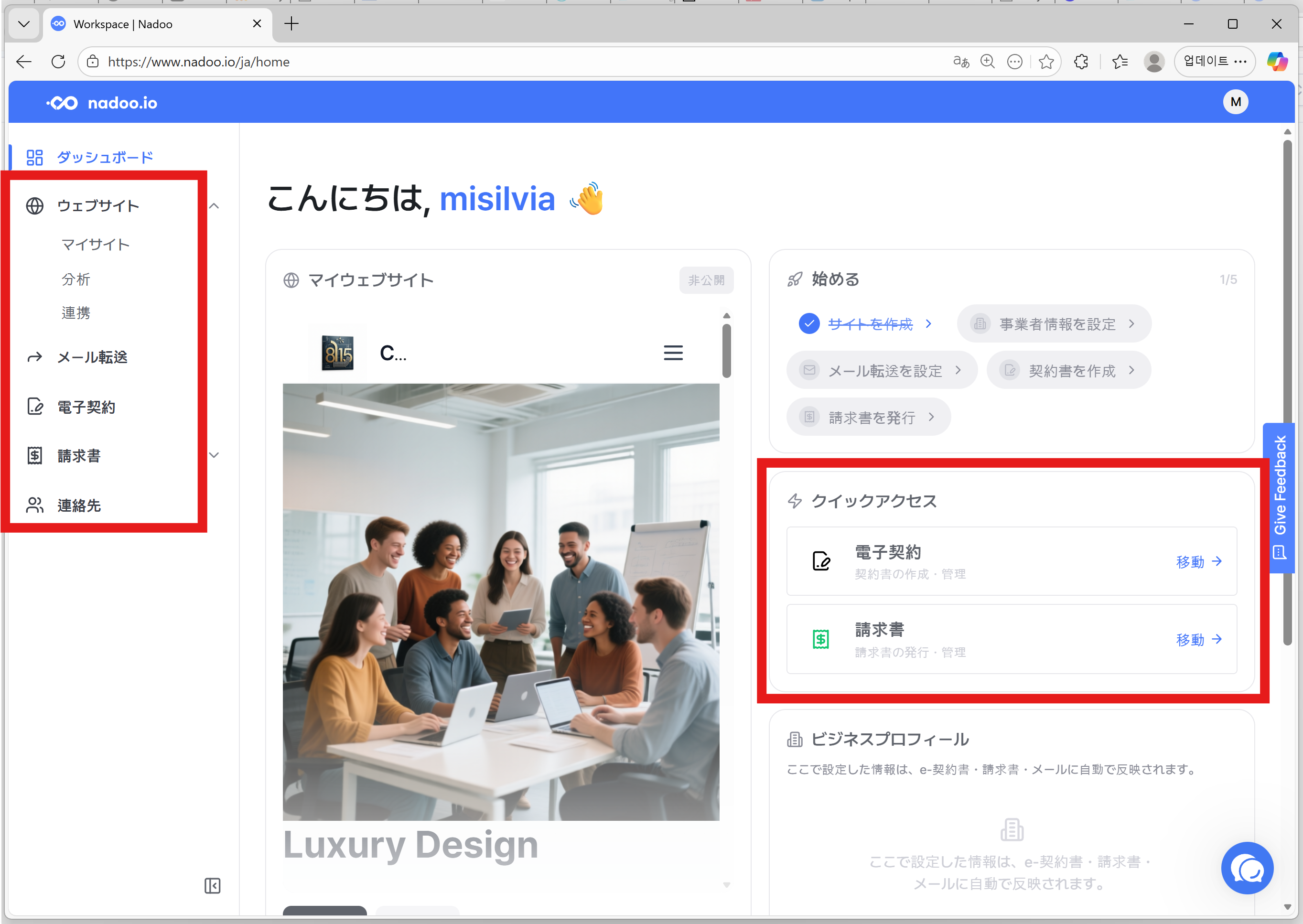This screenshot has width=1303, height=924.
Task: Click the 事業者情報を設定 step button
Action: pos(1054,324)
